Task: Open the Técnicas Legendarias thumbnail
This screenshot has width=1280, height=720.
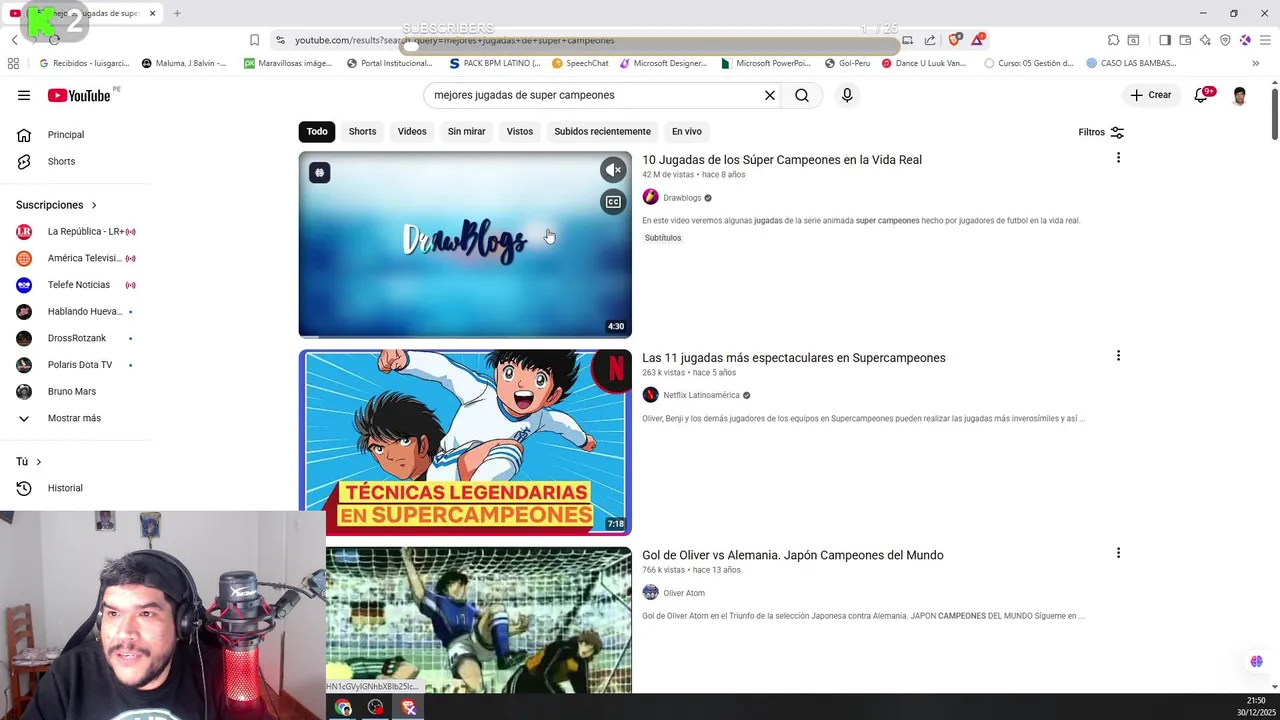Action: (465, 442)
